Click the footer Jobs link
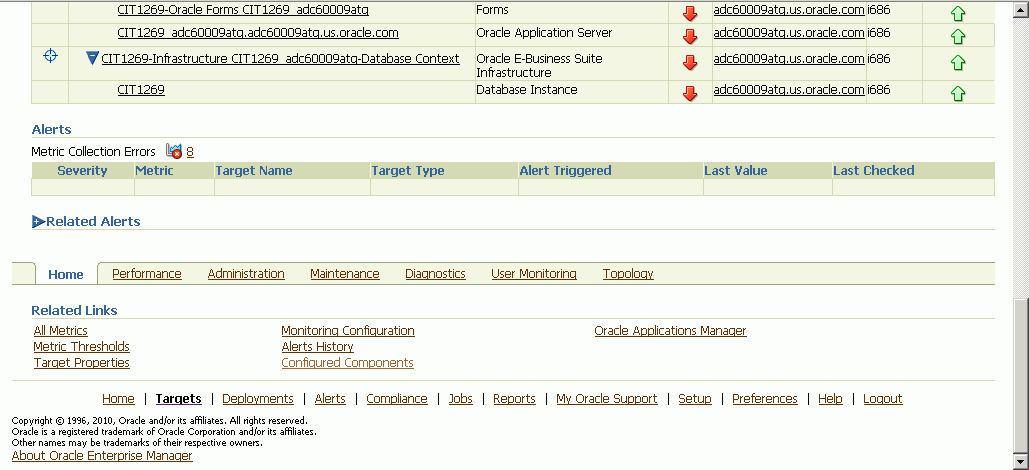Viewport: 1029px width, 470px height. 461,398
